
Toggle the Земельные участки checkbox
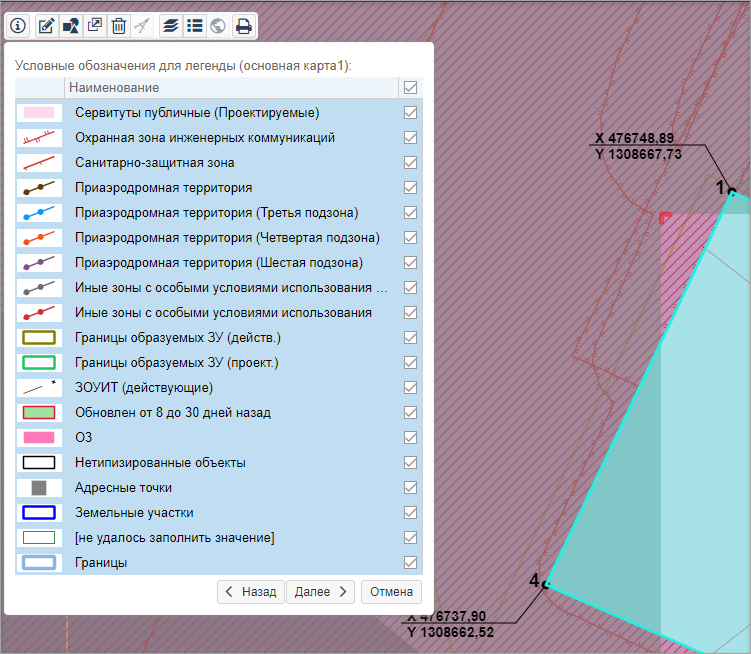click(410, 513)
